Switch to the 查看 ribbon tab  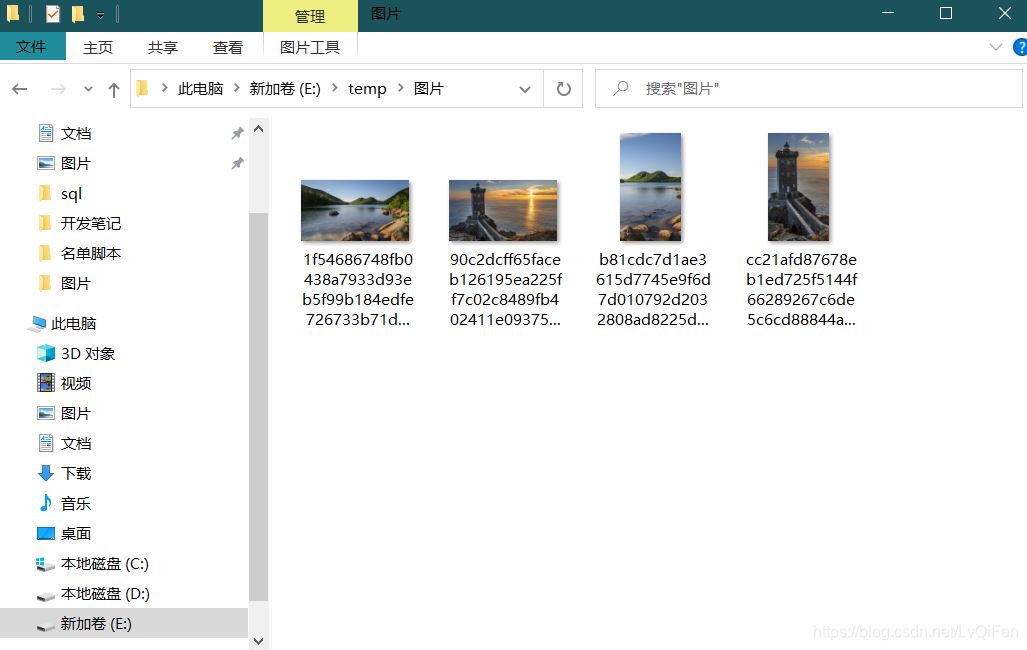coord(227,47)
